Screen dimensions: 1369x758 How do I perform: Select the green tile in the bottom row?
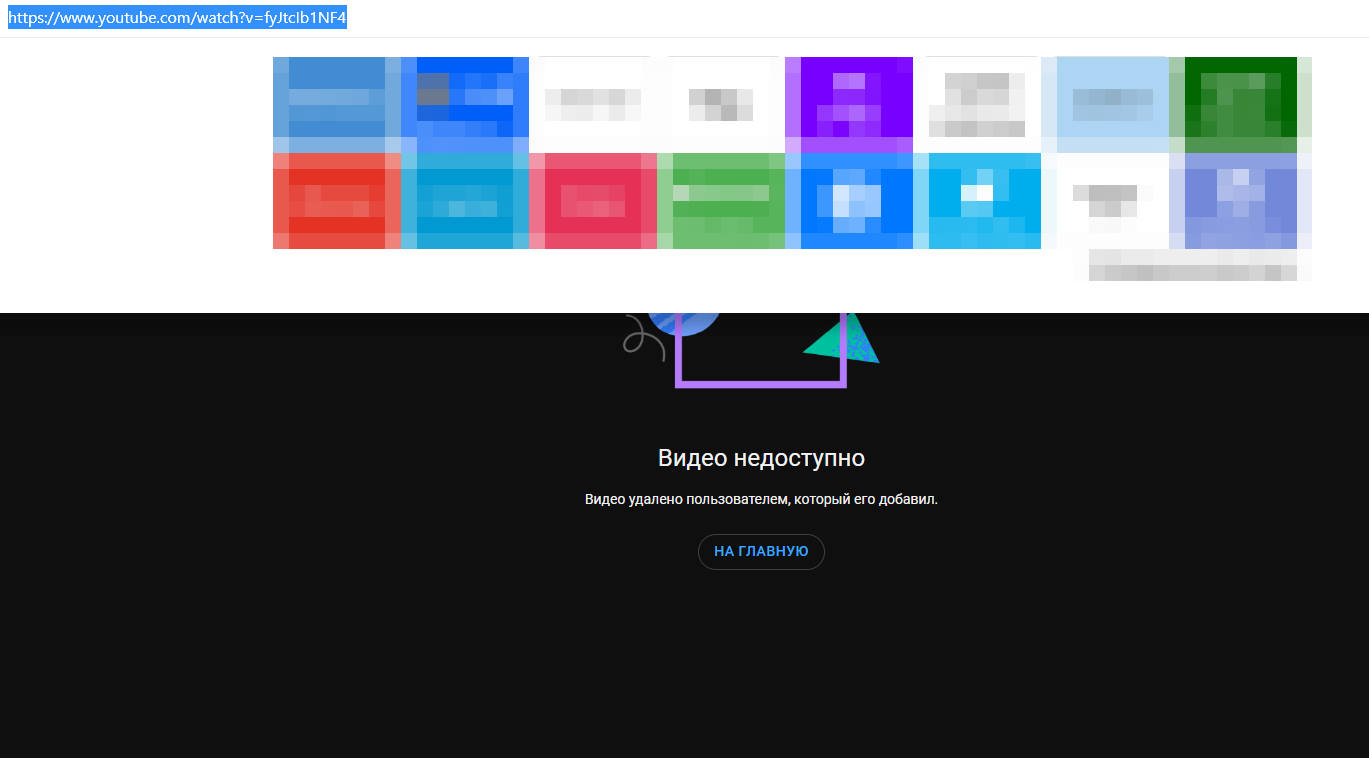pyautogui.click(x=720, y=200)
